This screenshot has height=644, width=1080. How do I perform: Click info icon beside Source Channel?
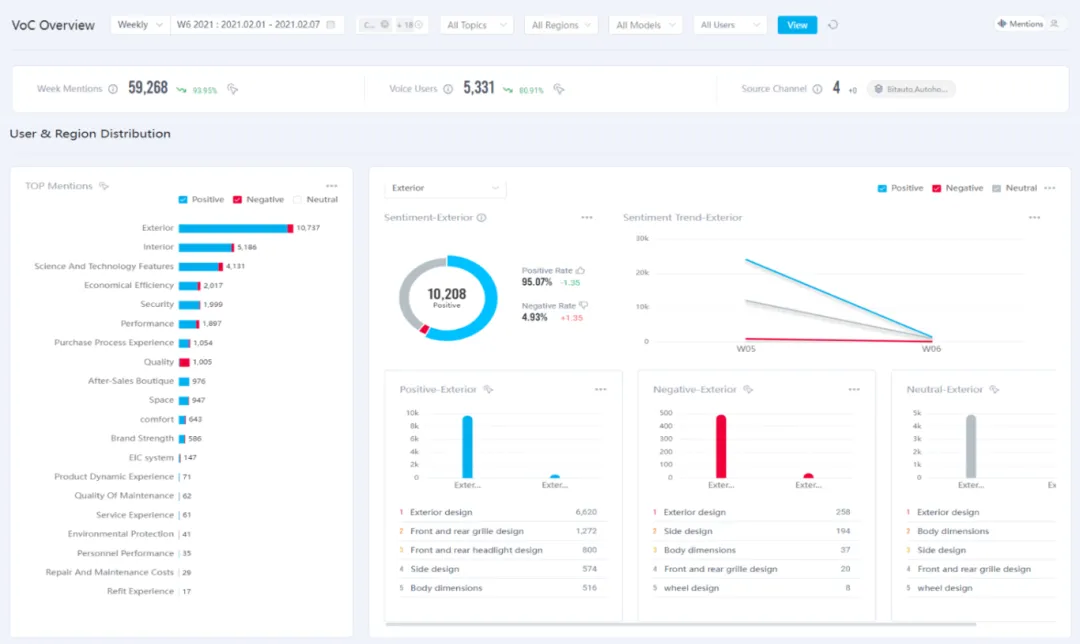(817, 89)
